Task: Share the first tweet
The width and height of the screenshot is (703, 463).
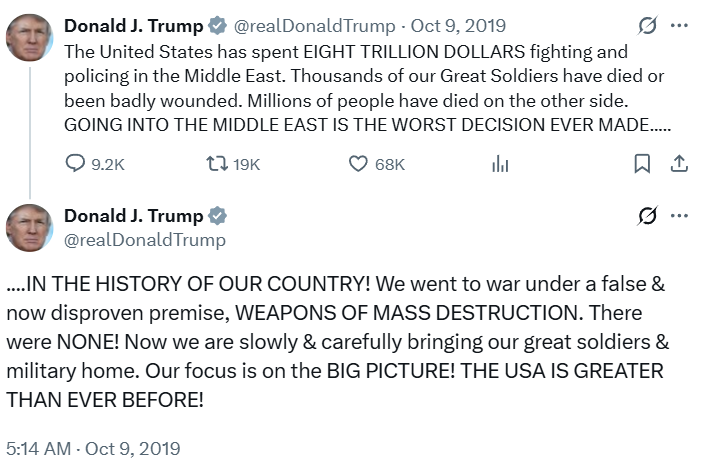Action: pos(678,164)
